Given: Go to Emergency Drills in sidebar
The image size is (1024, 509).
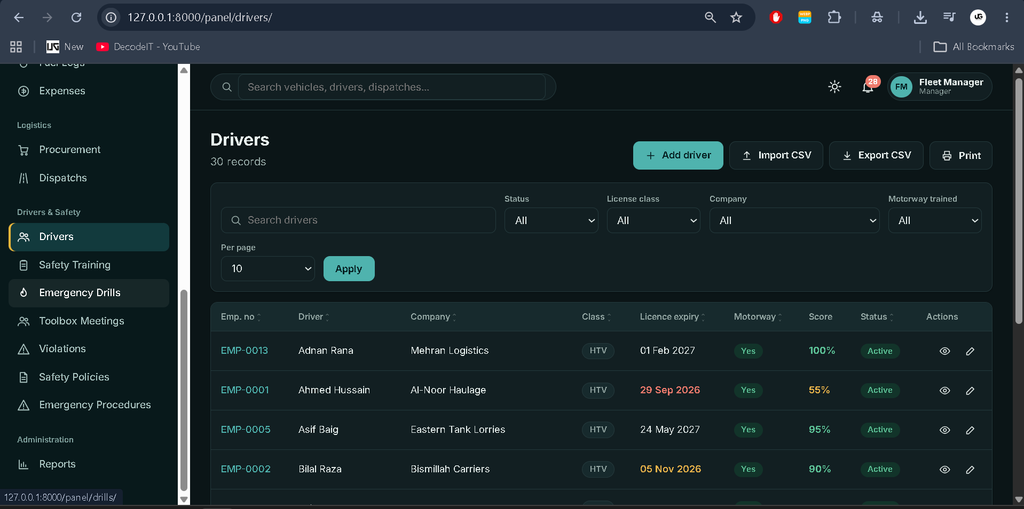Looking at the screenshot, I should pos(89,293).
